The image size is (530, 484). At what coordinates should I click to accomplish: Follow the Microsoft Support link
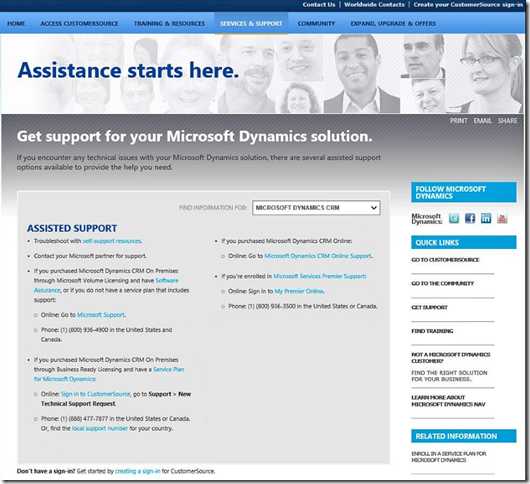tap(101, 315)
